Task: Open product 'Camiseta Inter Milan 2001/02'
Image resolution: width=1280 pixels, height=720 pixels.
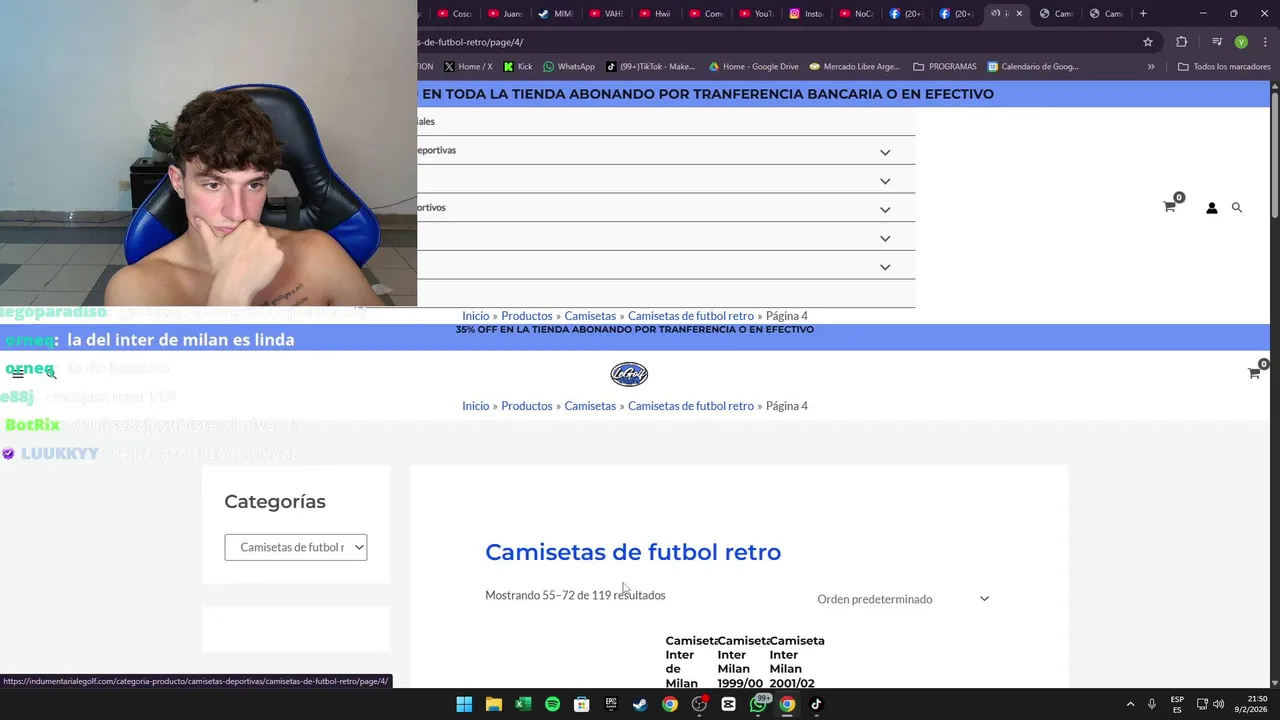Action: click(796, 662)
